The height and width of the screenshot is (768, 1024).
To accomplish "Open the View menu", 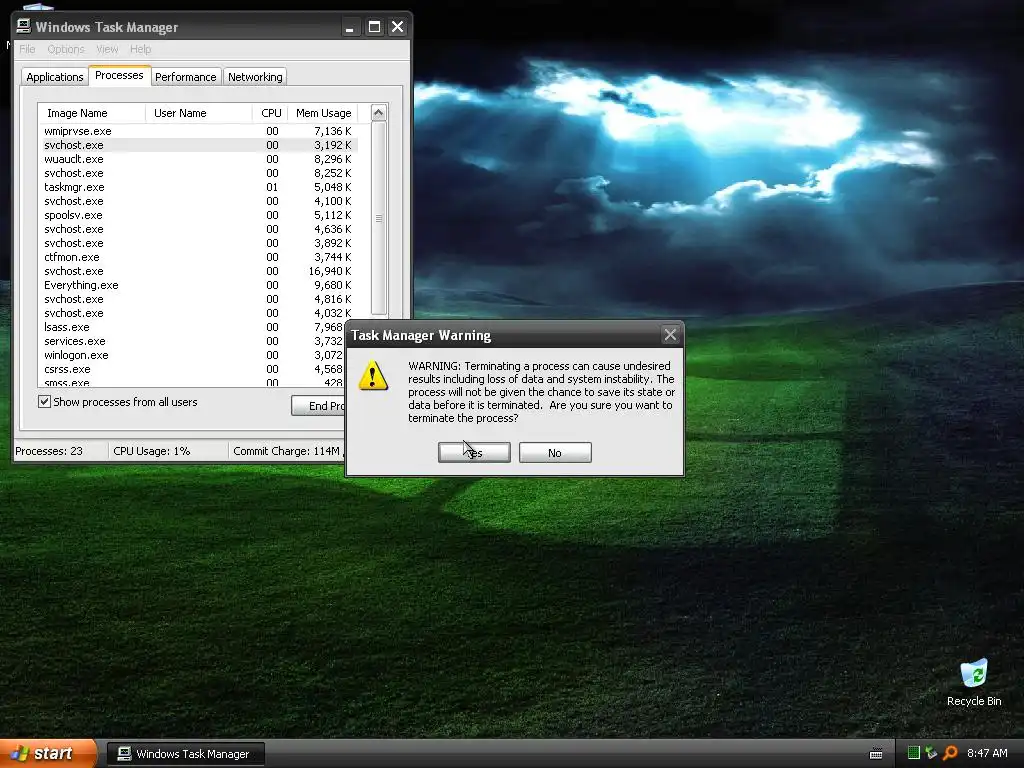I will click(107, 49).
